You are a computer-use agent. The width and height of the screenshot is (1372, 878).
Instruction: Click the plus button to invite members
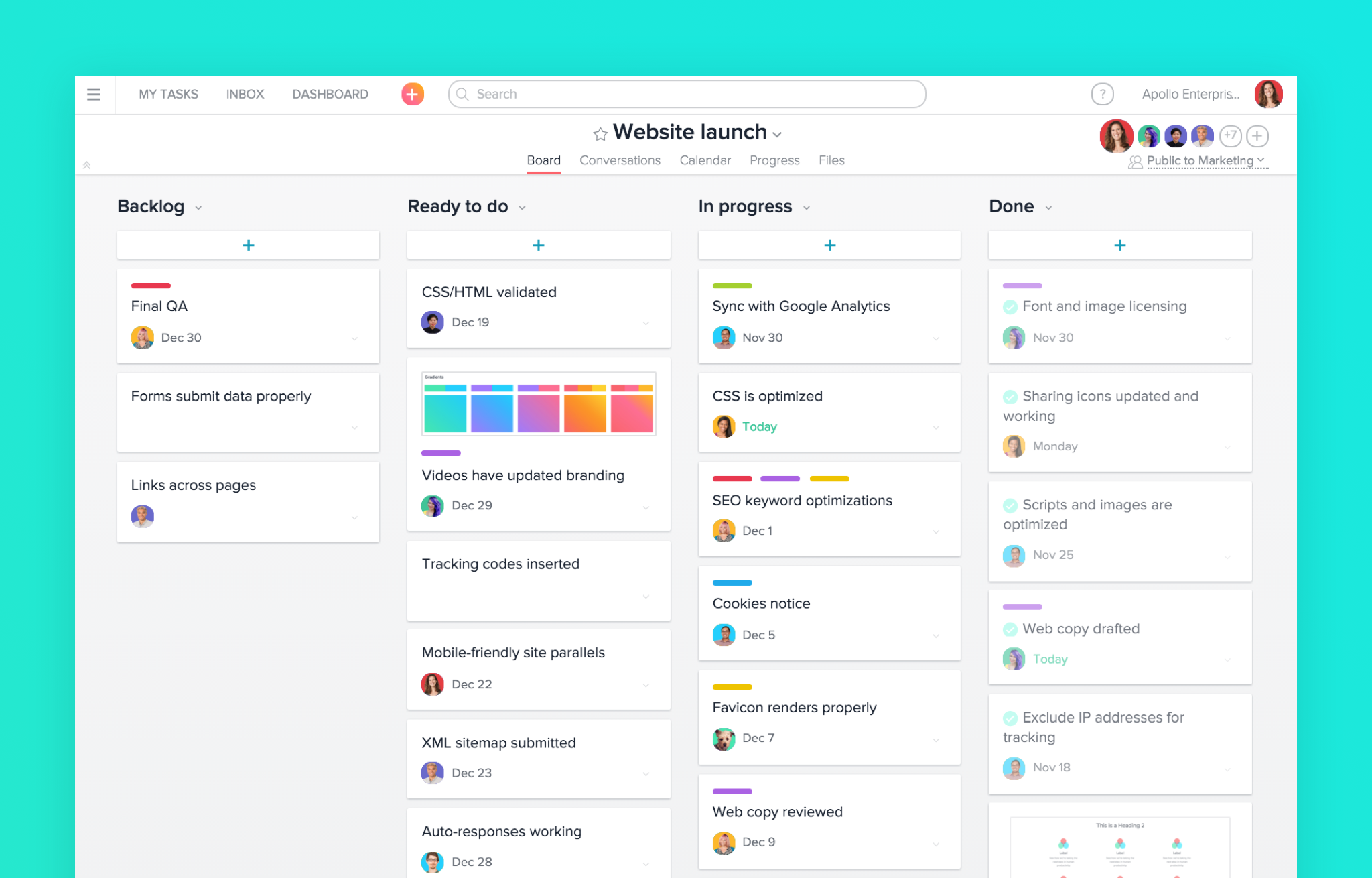1258,134
